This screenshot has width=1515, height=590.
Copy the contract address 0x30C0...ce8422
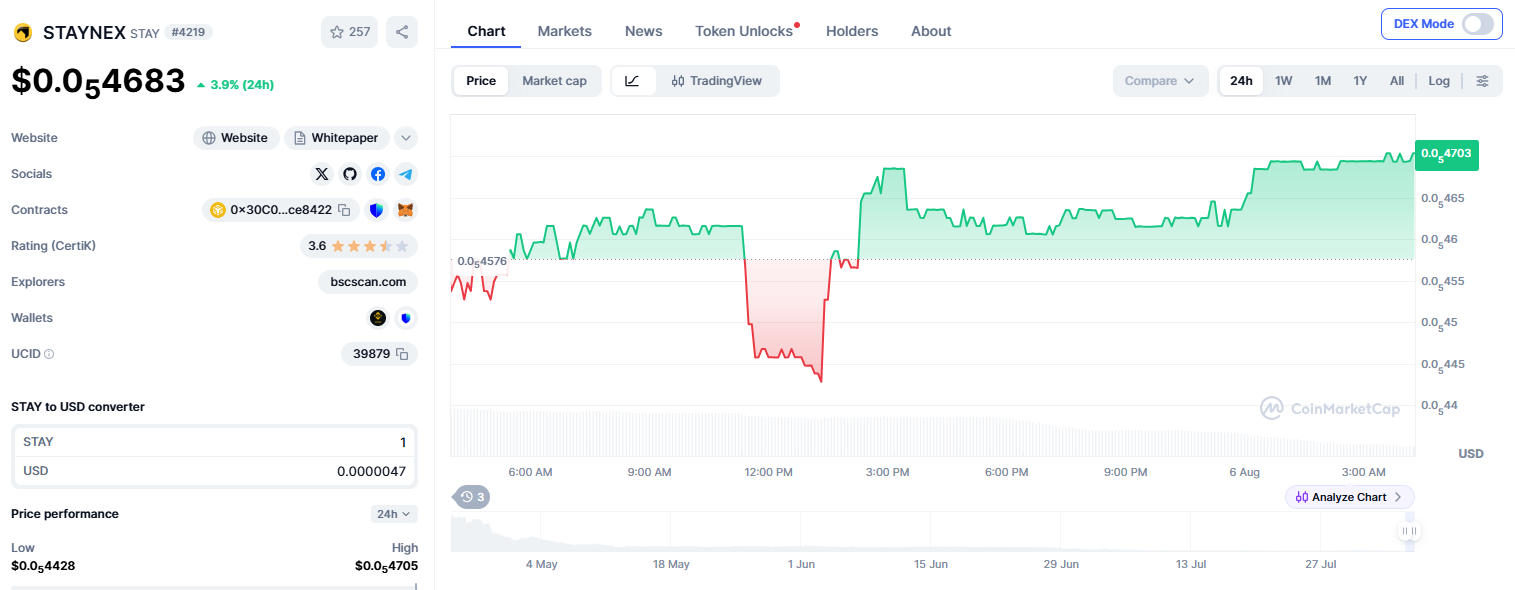coord(343,210)
